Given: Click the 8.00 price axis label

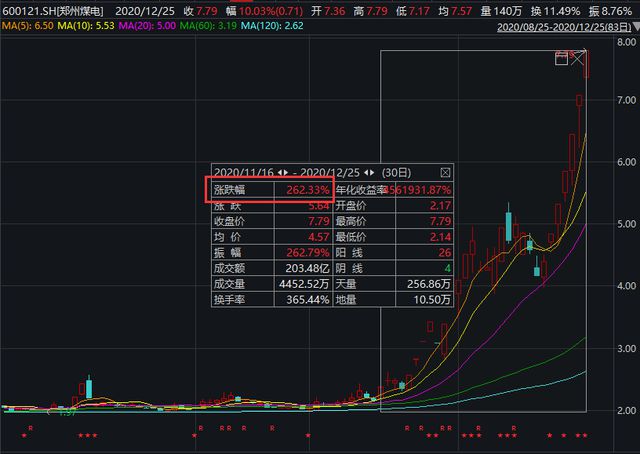Looking at the screenshot, I should (627, 42).
